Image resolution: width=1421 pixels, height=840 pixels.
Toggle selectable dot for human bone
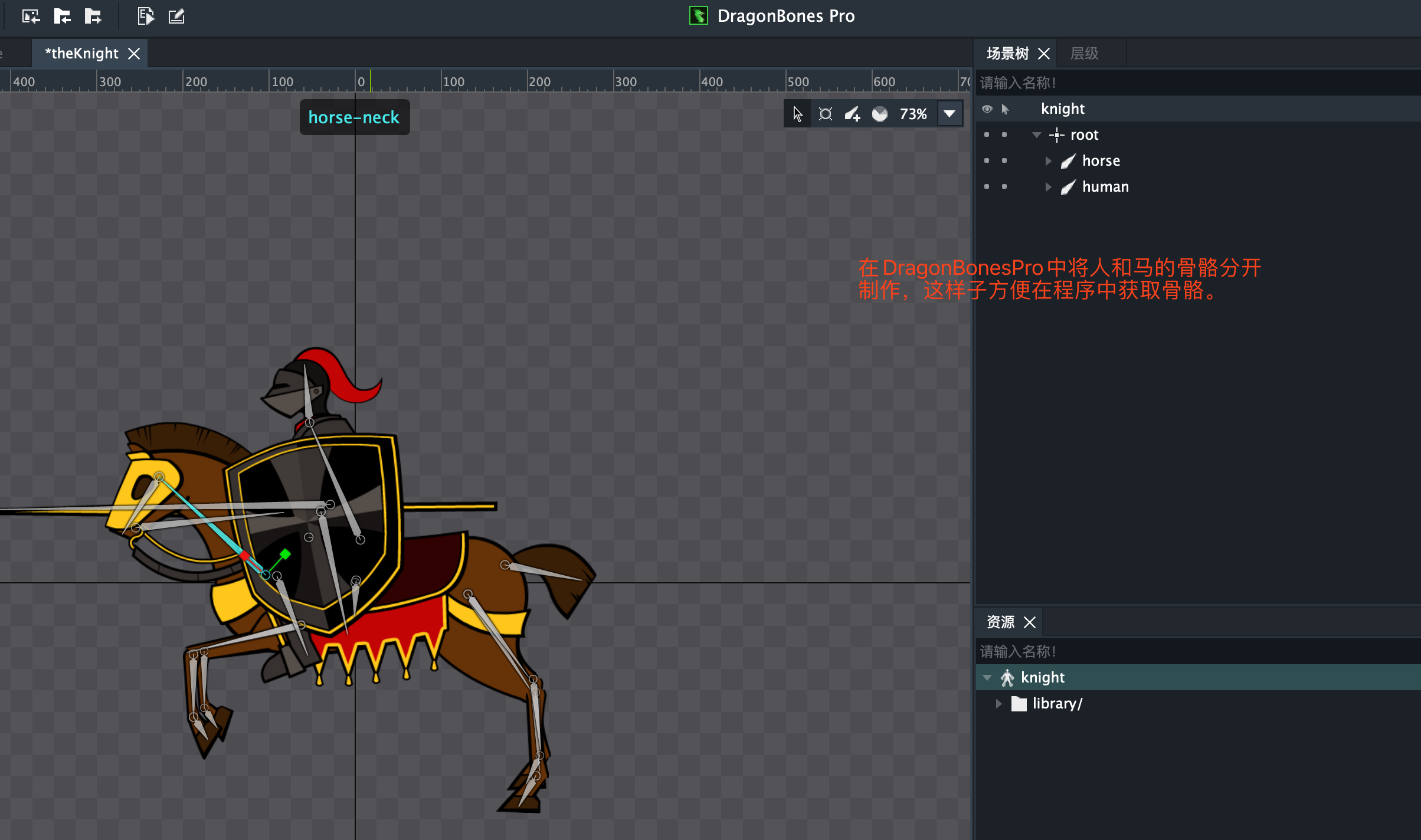tap(1004, 186)
